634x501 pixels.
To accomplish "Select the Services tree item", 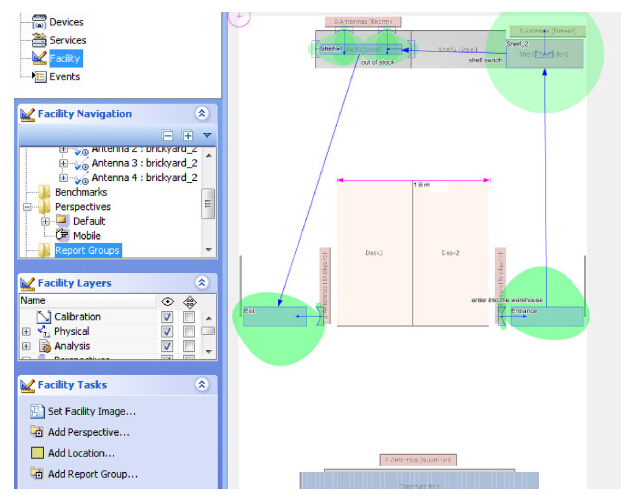I will click(x=67, y=40).
